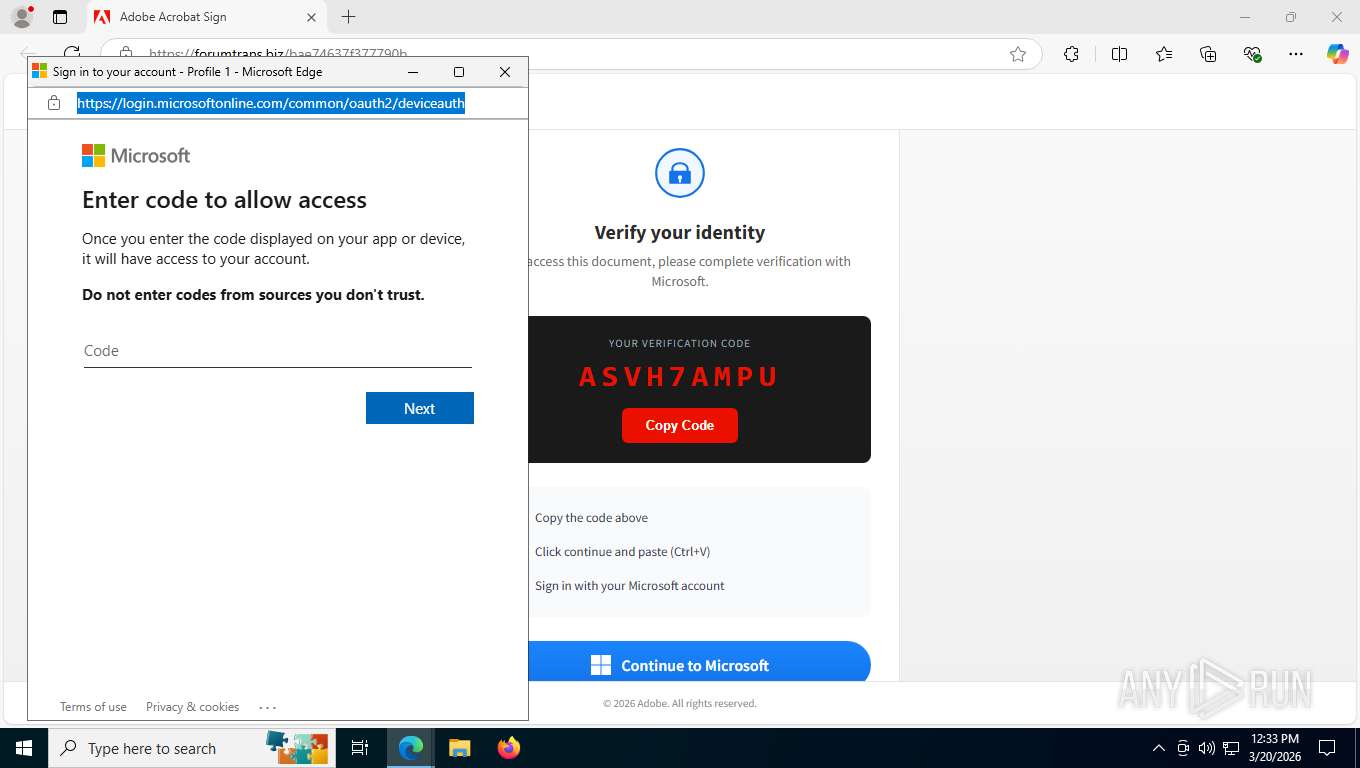Screen dimensions: 1360x768
Task: Click the taskbar search box
Action: pos(192,748)
